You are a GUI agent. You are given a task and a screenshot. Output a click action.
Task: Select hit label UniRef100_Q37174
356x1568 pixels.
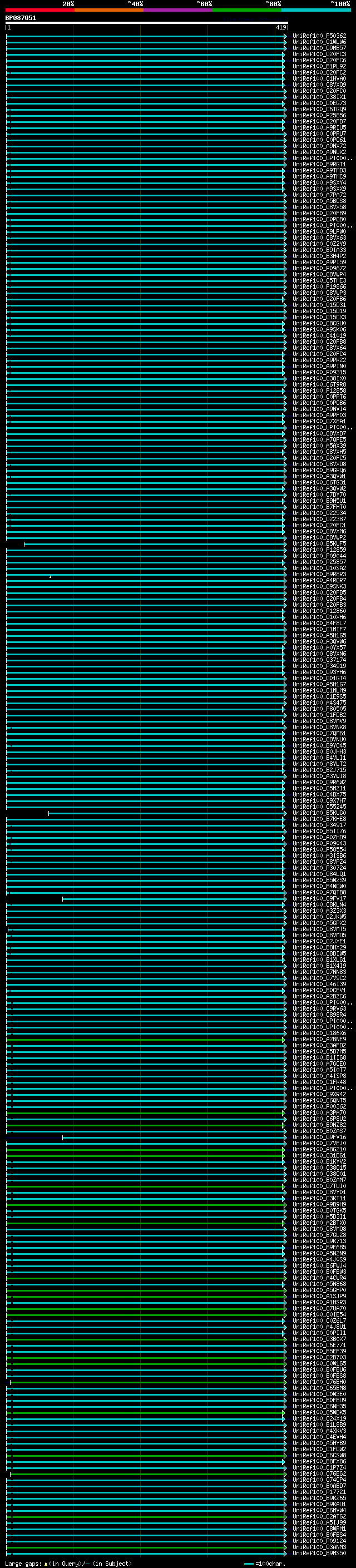(319, 660)
